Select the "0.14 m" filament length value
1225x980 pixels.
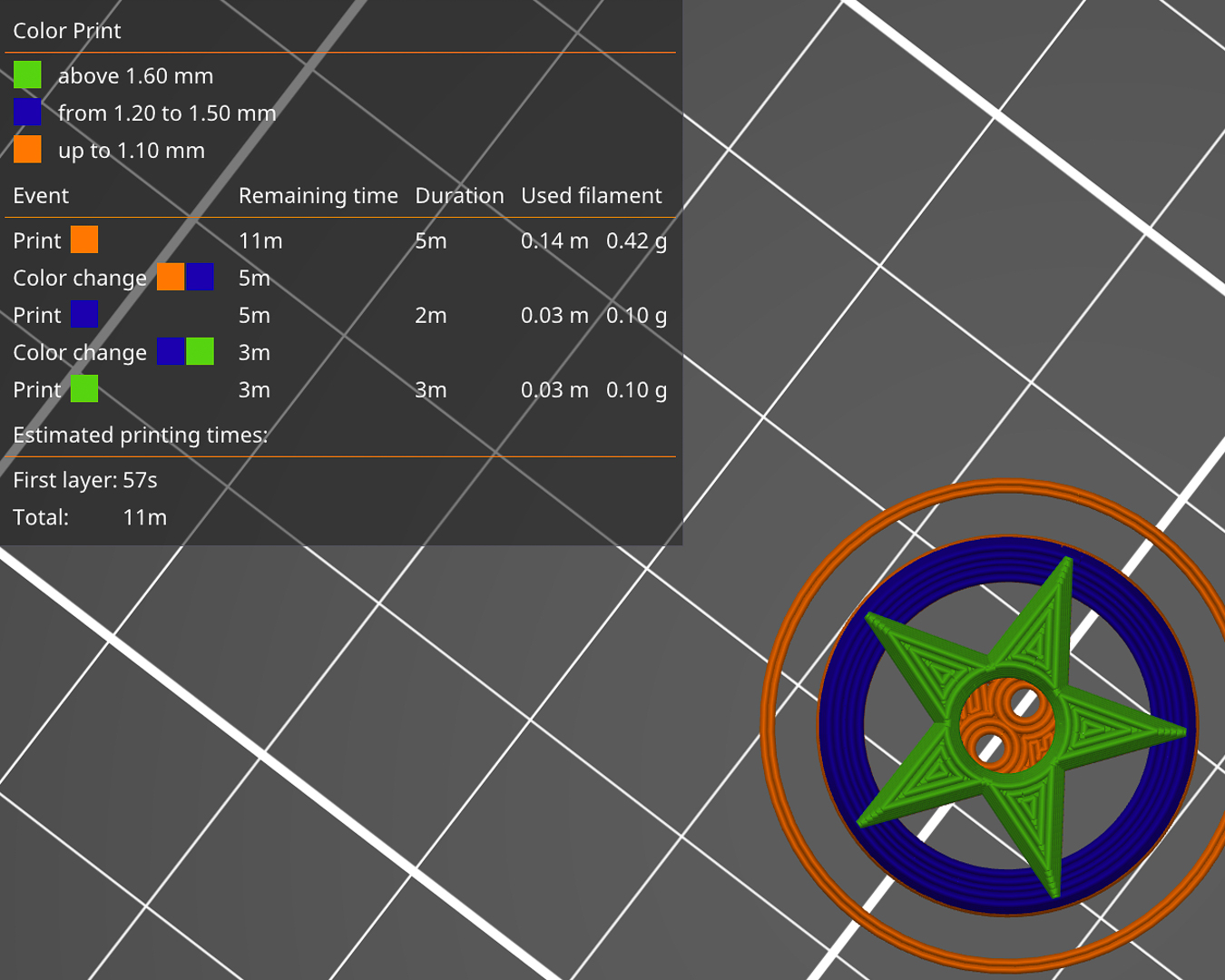tap(554, 240)
